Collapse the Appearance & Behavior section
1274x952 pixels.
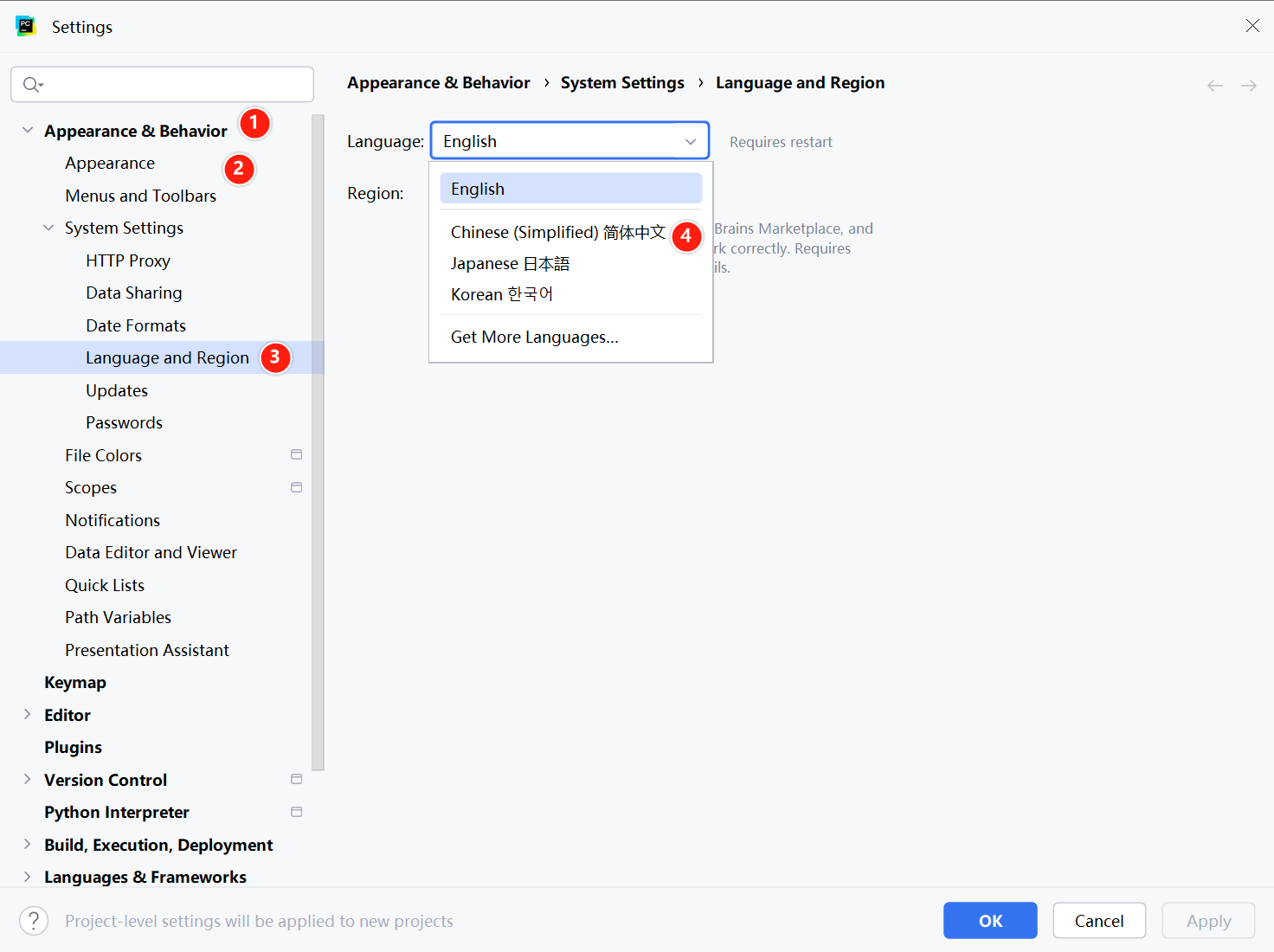coord(28,131)
